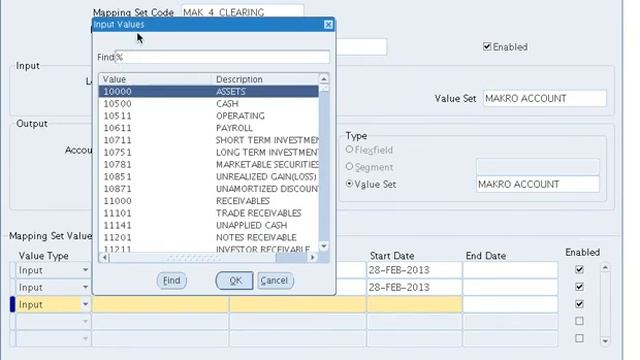
Task: Toggle Enabled checkbox in second mapping row
Action: click(579, 287)
